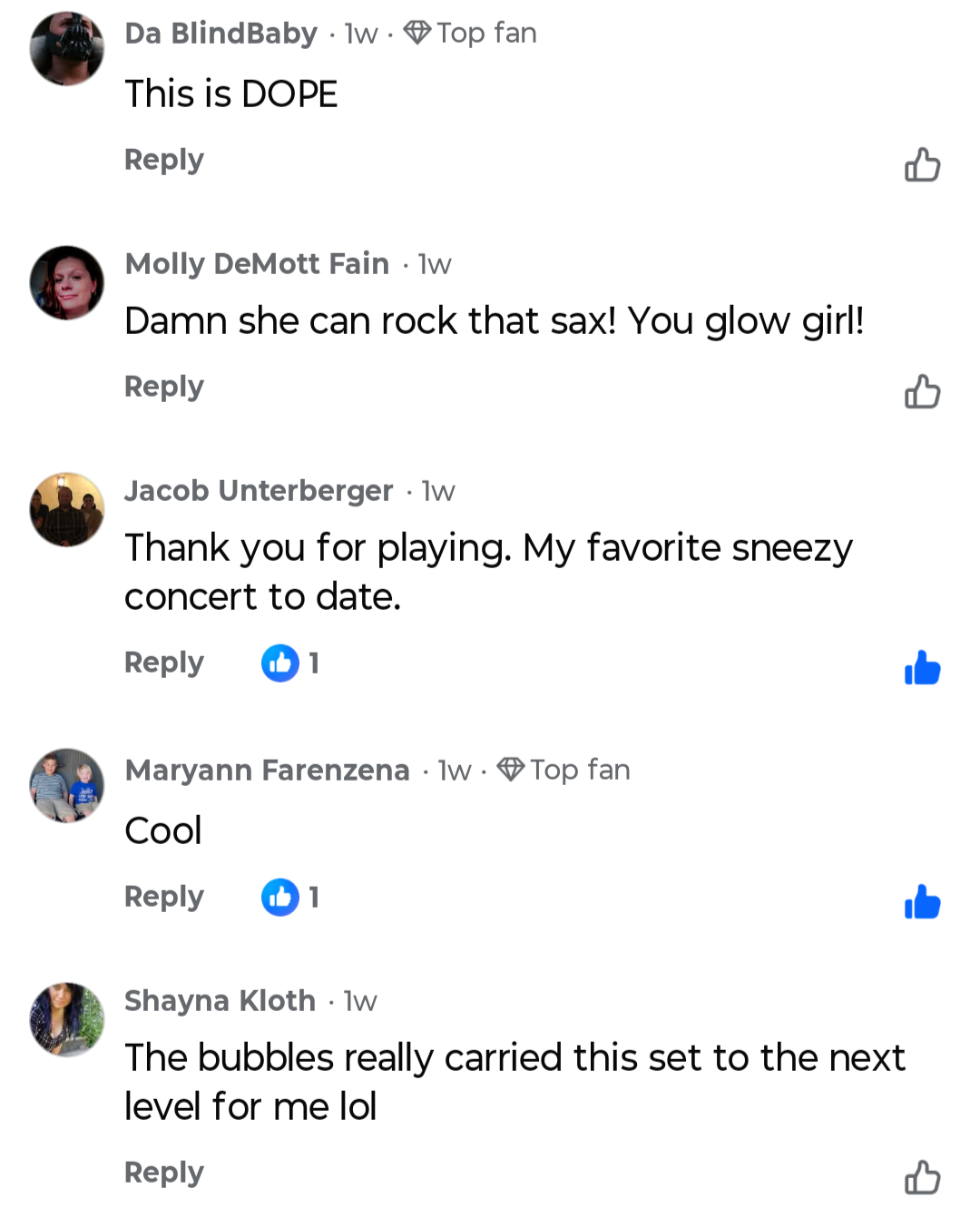This screenshot has width=980, height=1227.
Task: Like Shayna Kloth's bubbles comment
Action: click(922, 1178)
